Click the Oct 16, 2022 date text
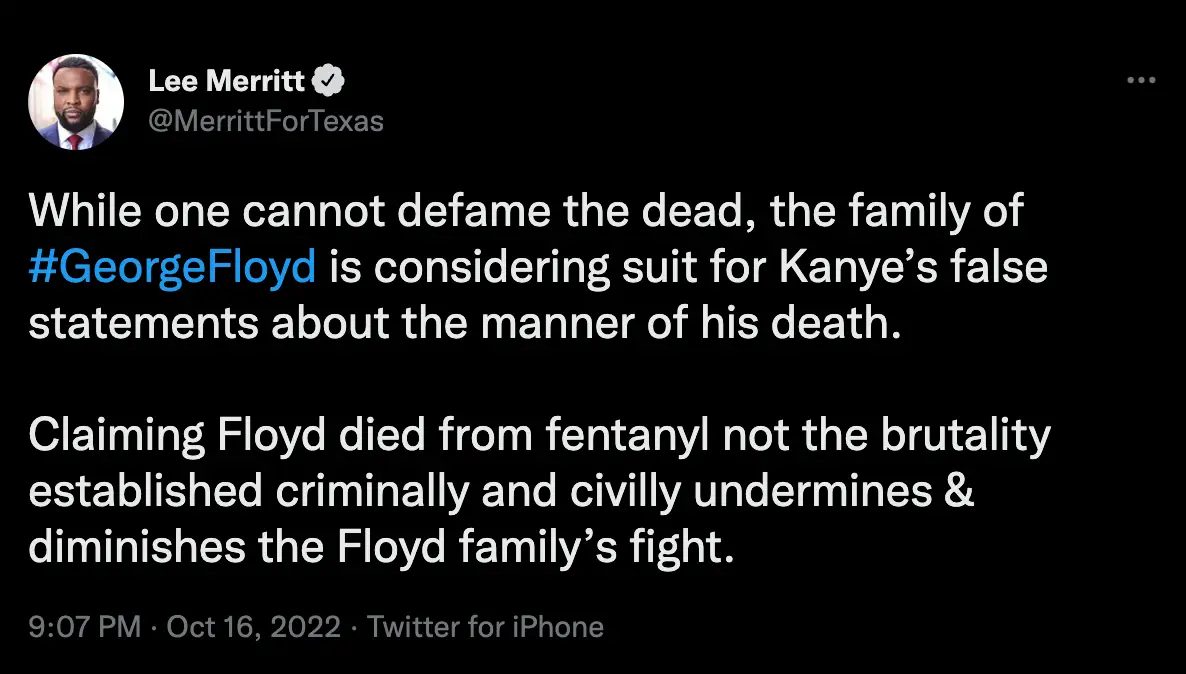 click(251, 626)
